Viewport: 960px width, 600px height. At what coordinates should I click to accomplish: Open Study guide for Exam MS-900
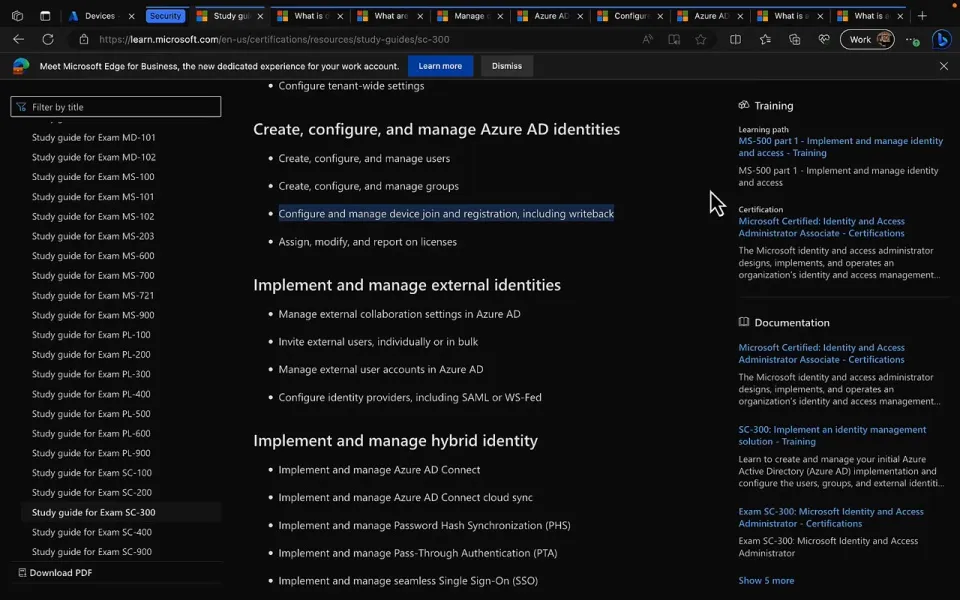[x=93, y=315]
